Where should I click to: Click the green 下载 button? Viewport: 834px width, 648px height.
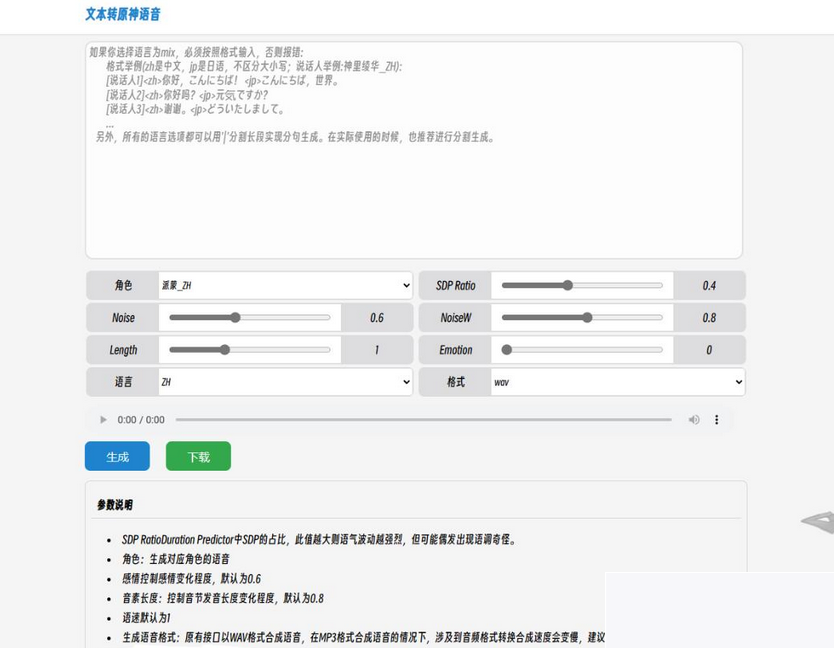pos(198,456)
